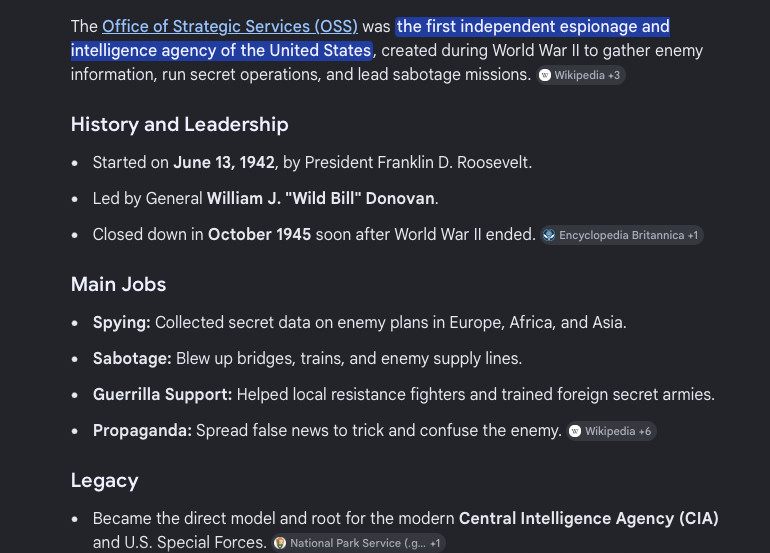Image resolution: width=770 pixels, height=553 pixels.
Task: Open the Wikipedia +3 source chip
Action: [x=581, y=75]
